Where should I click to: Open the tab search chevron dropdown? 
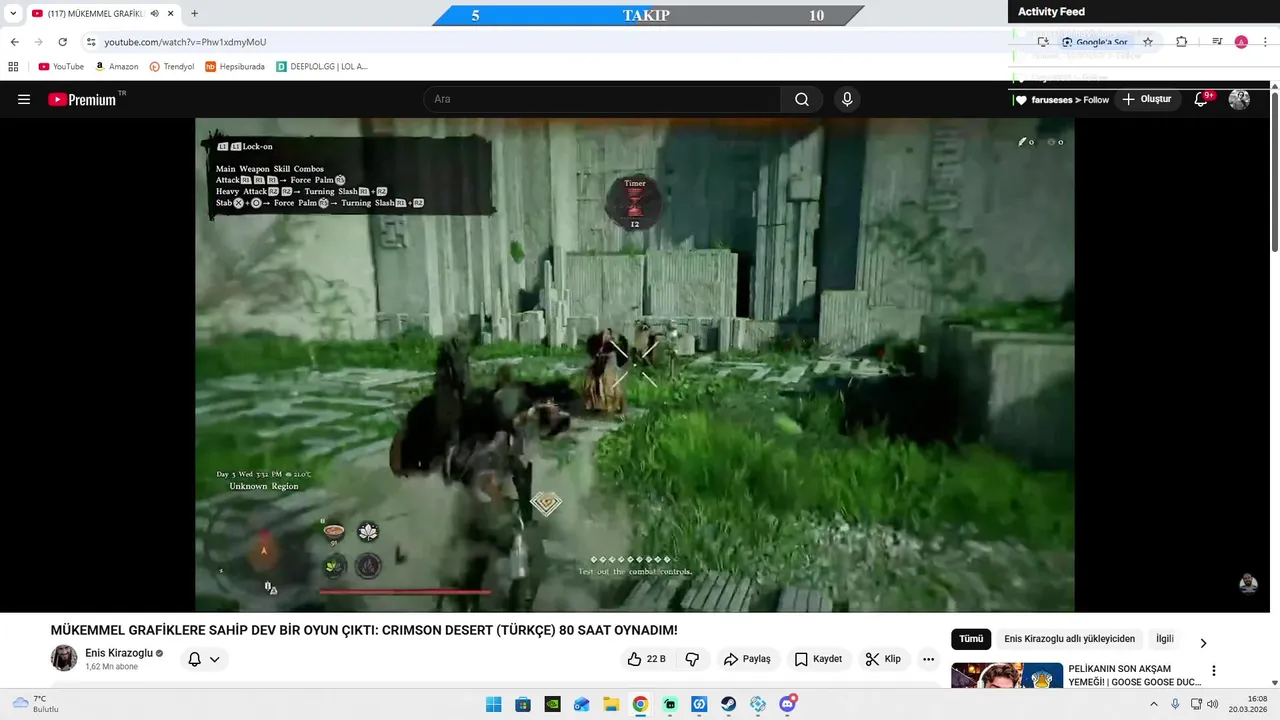click(13, 14)
